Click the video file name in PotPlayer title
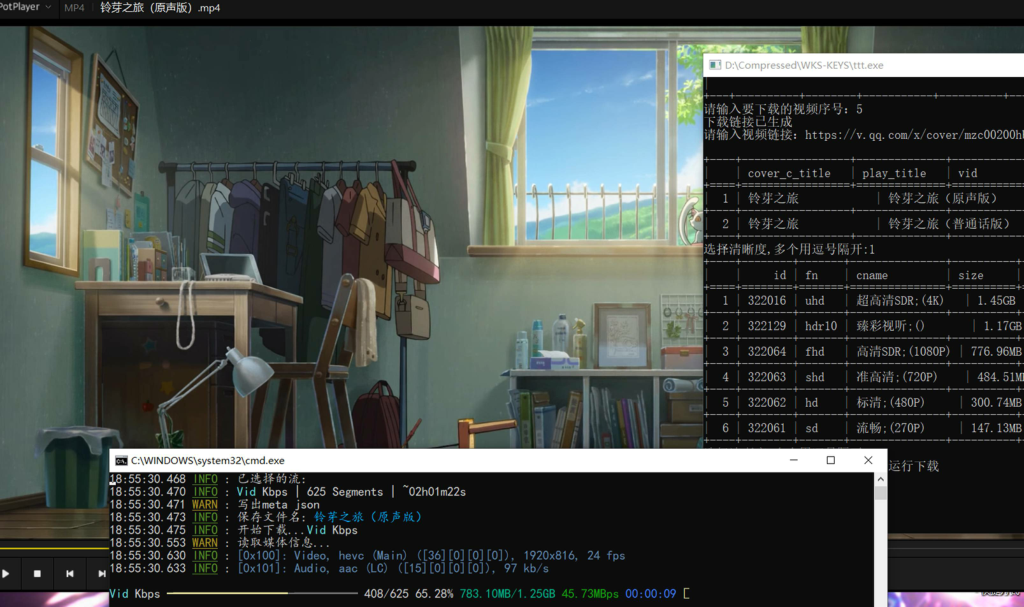Image resolution: width=1024 pixels, height=607 pixels. point(160,8)
